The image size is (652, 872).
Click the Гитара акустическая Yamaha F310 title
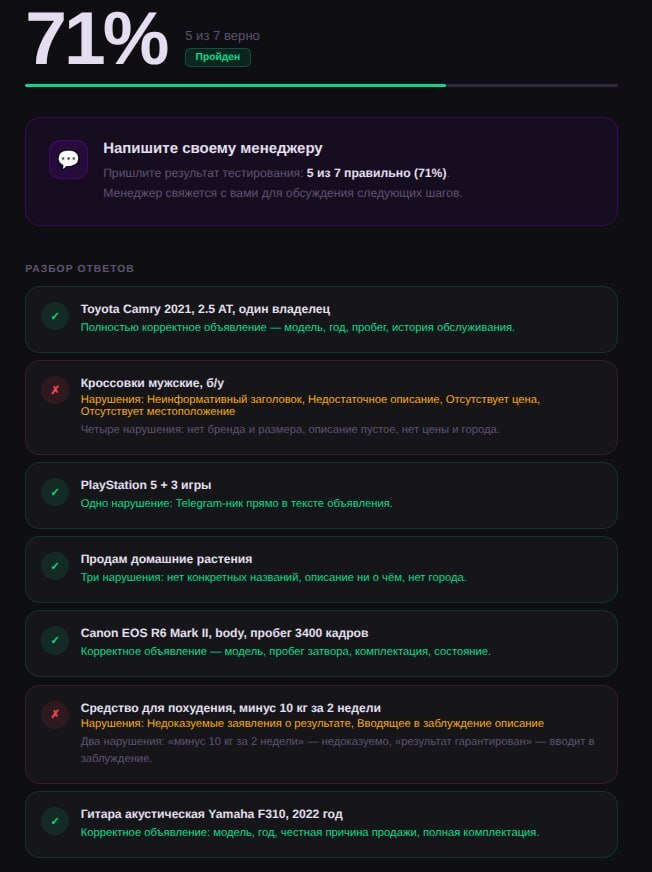[211, 814]
